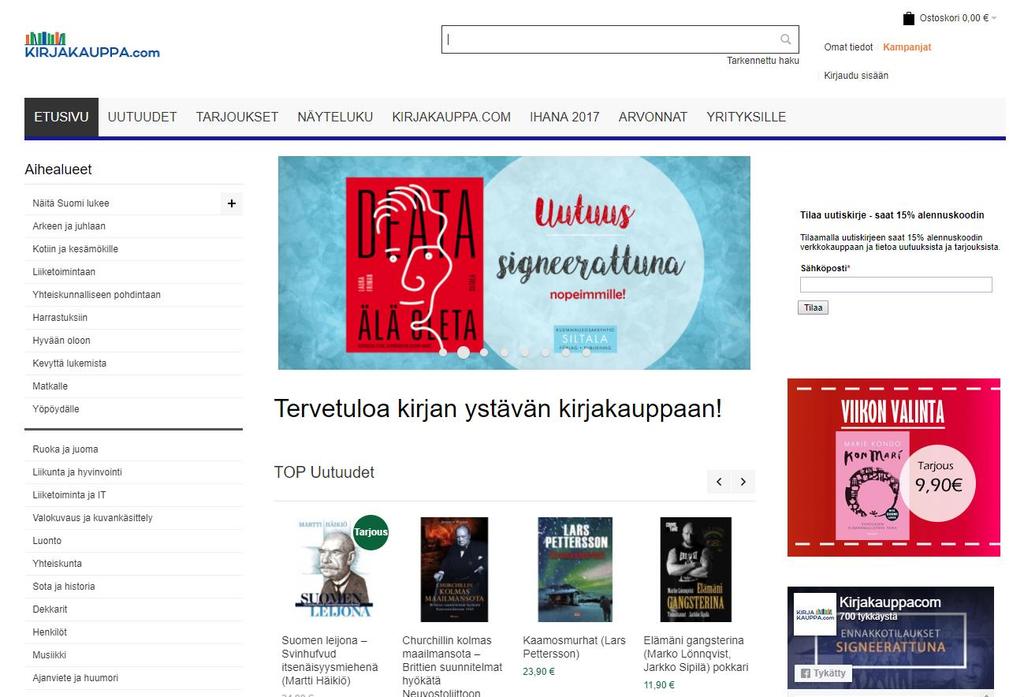Click the Facebook widget Kirjakauppa profile picture
This screenshot has width=1024, height=697.
(x=814, y=615)
